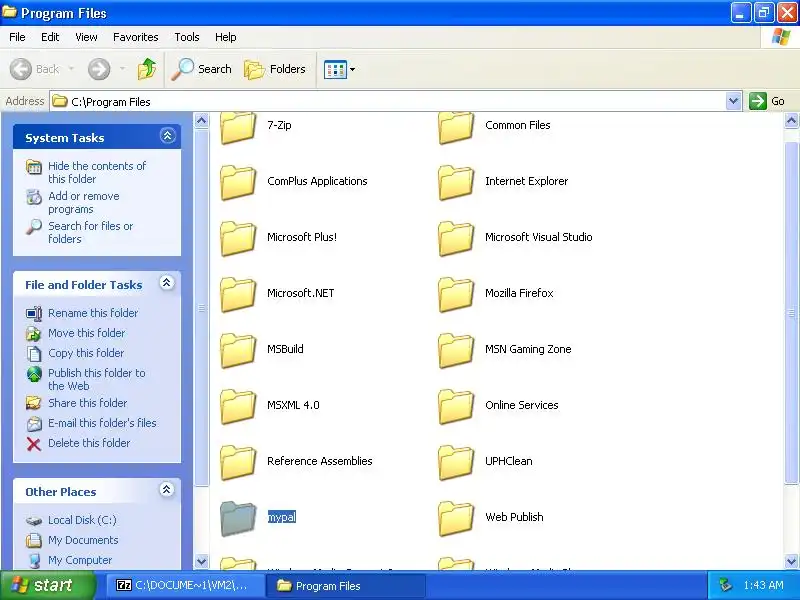Click the system tray network icon

point(724,585)
